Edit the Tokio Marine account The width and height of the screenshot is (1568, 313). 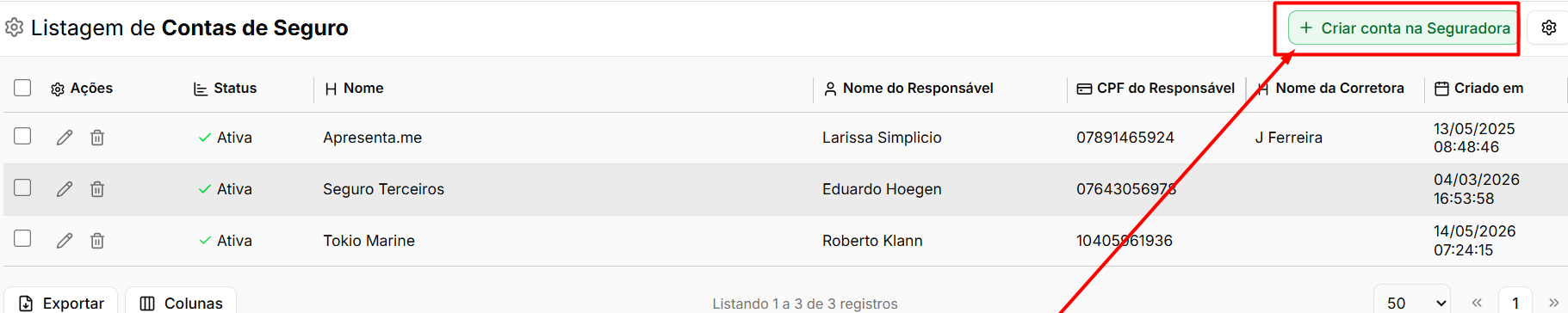click(x=65, y=241)
